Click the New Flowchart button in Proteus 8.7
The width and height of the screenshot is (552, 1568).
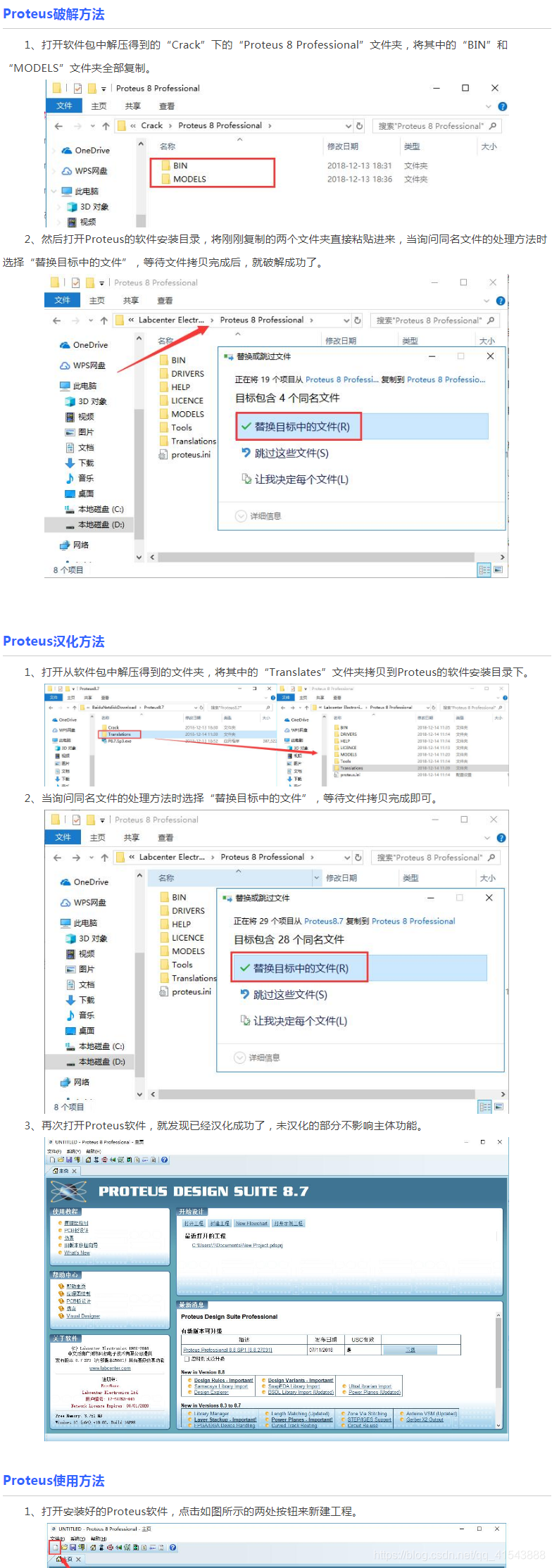pos(252,1224)
